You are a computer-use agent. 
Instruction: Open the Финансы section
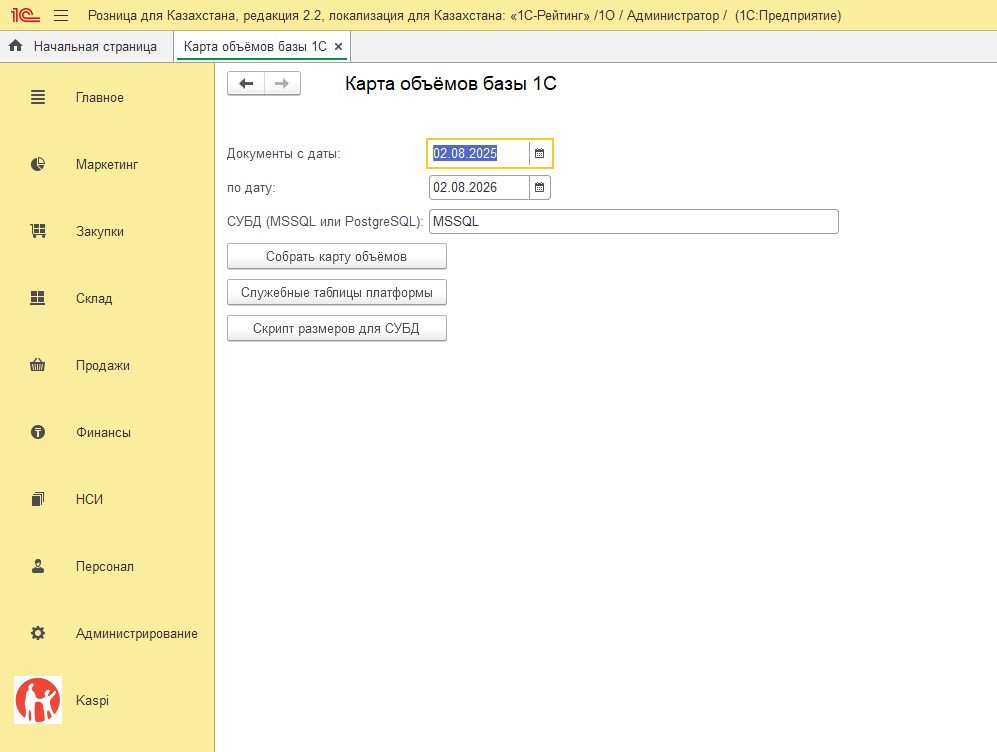point(104,432)
